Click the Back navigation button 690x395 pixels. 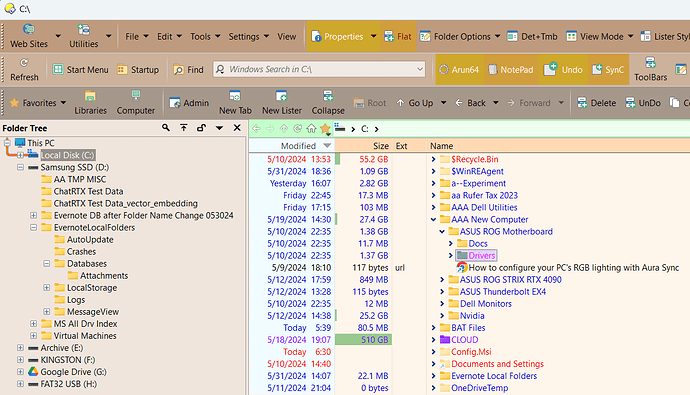pos(470,103)
